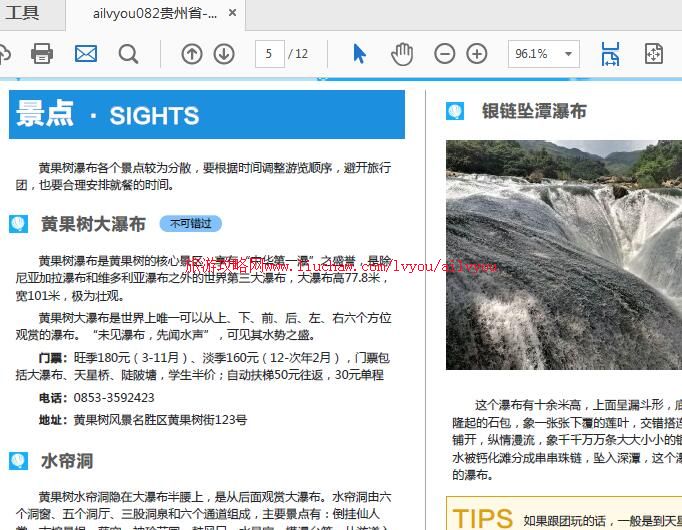Open the search magnifier tool
682x530 pixels.
click(x=129, y=54)
